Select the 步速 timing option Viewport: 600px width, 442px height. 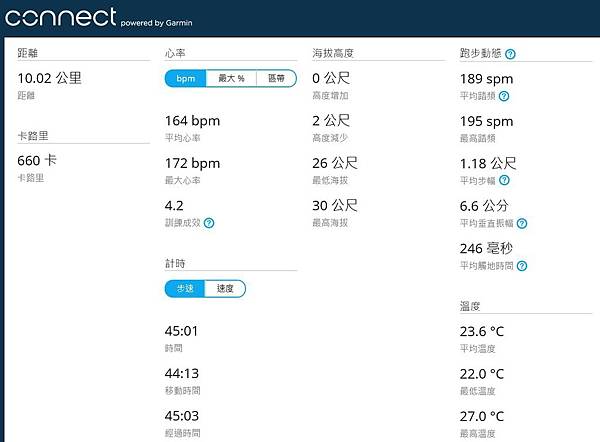point(185,288)
